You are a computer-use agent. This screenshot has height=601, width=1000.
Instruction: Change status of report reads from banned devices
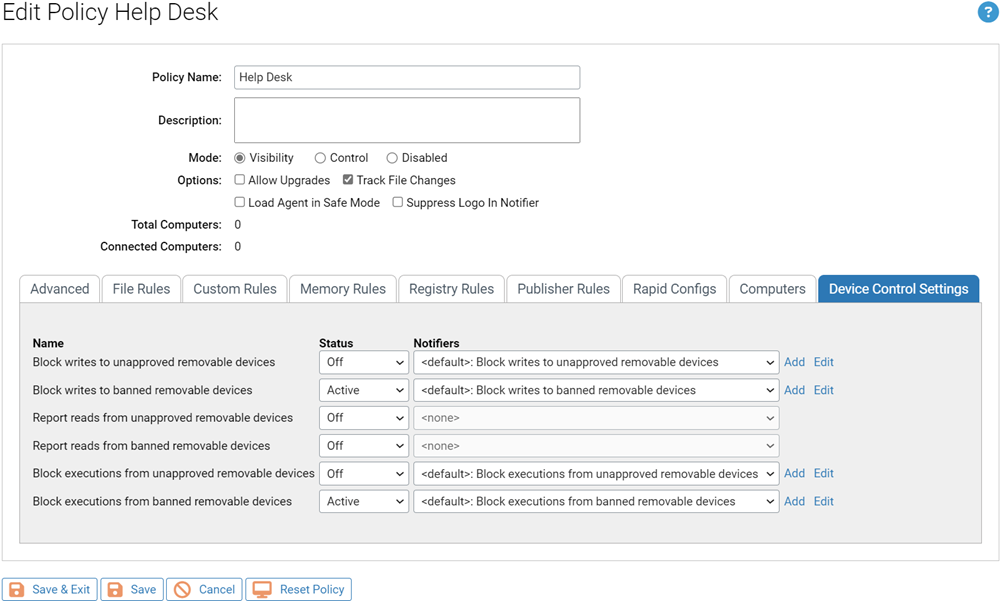tap(363, 445)
